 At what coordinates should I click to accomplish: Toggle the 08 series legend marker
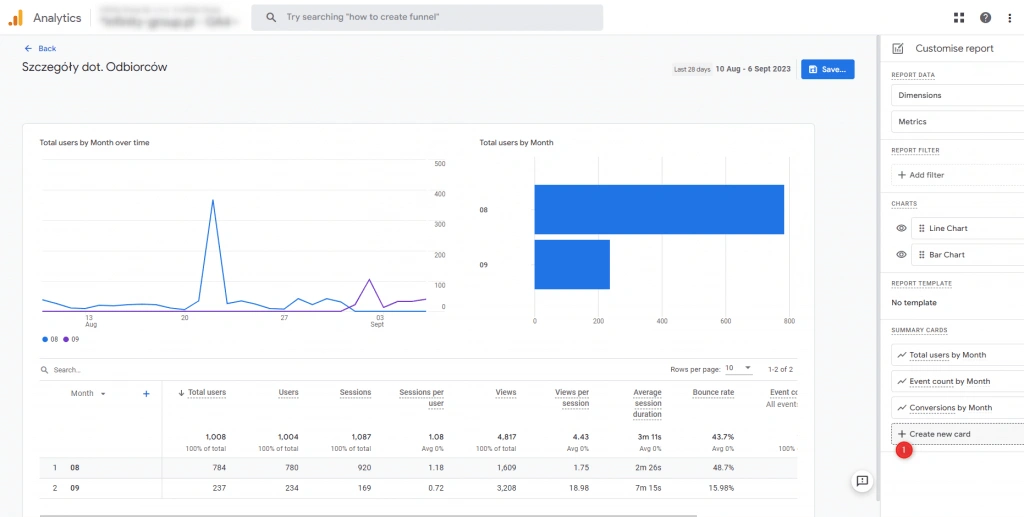[45, 339]
